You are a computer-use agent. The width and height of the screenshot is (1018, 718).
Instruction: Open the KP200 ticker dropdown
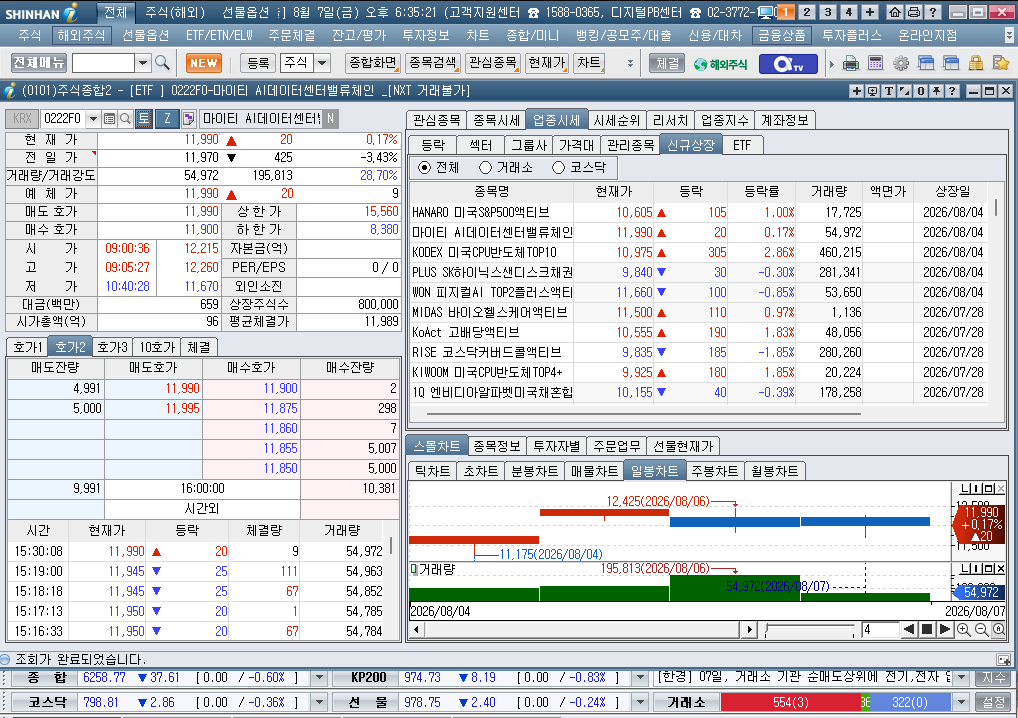[x=640, y=678]
